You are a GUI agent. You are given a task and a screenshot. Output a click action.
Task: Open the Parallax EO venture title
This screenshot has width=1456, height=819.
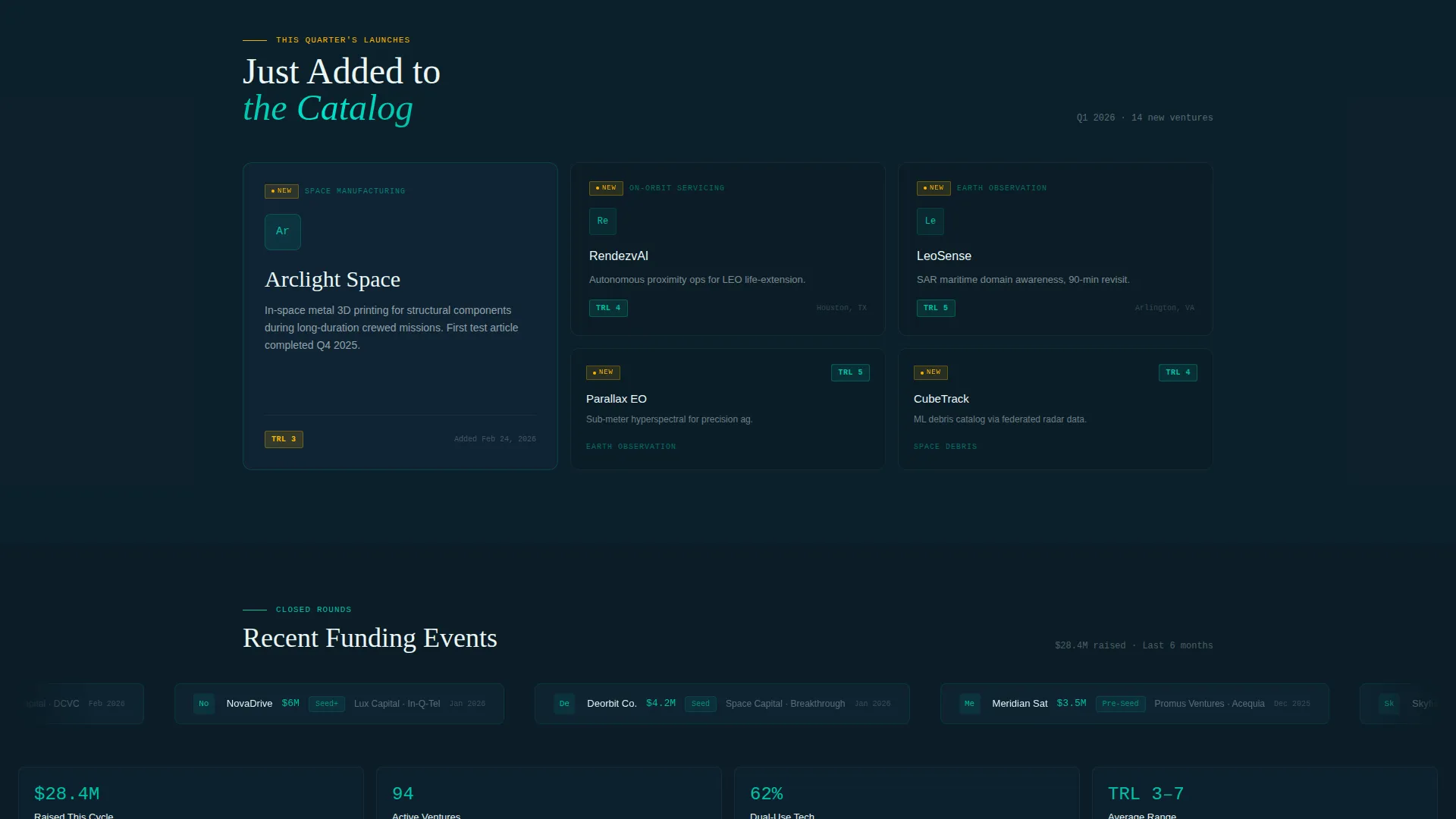tap(617, 399)
